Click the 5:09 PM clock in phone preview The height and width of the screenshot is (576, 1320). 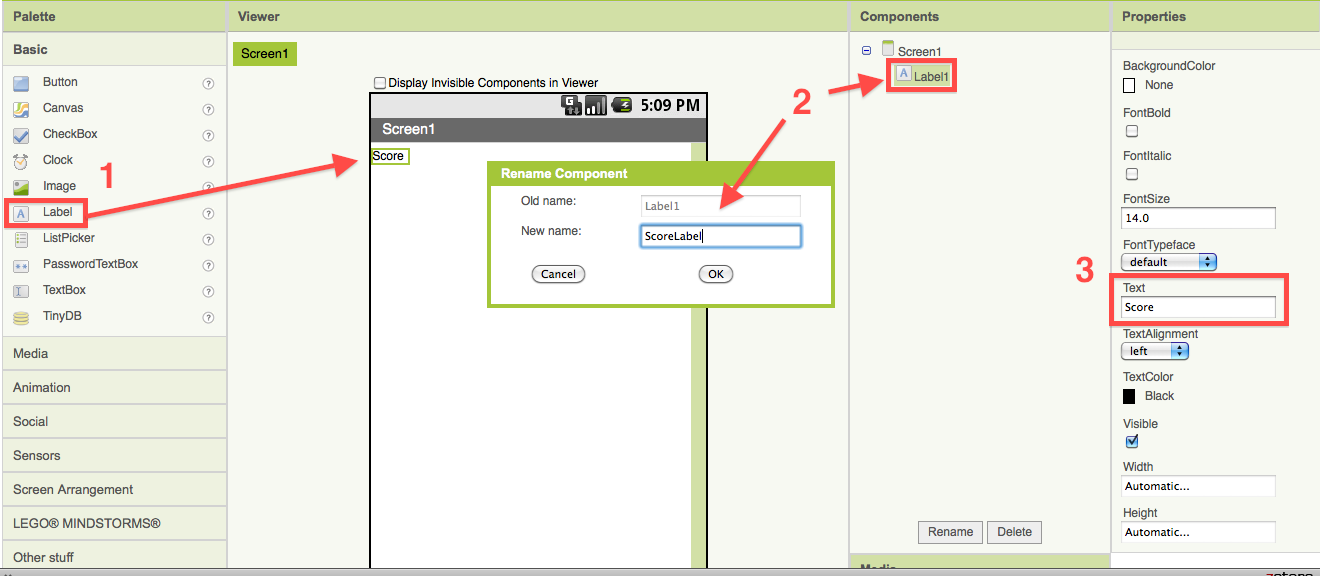pyautogui.click(x=670, y=105)
